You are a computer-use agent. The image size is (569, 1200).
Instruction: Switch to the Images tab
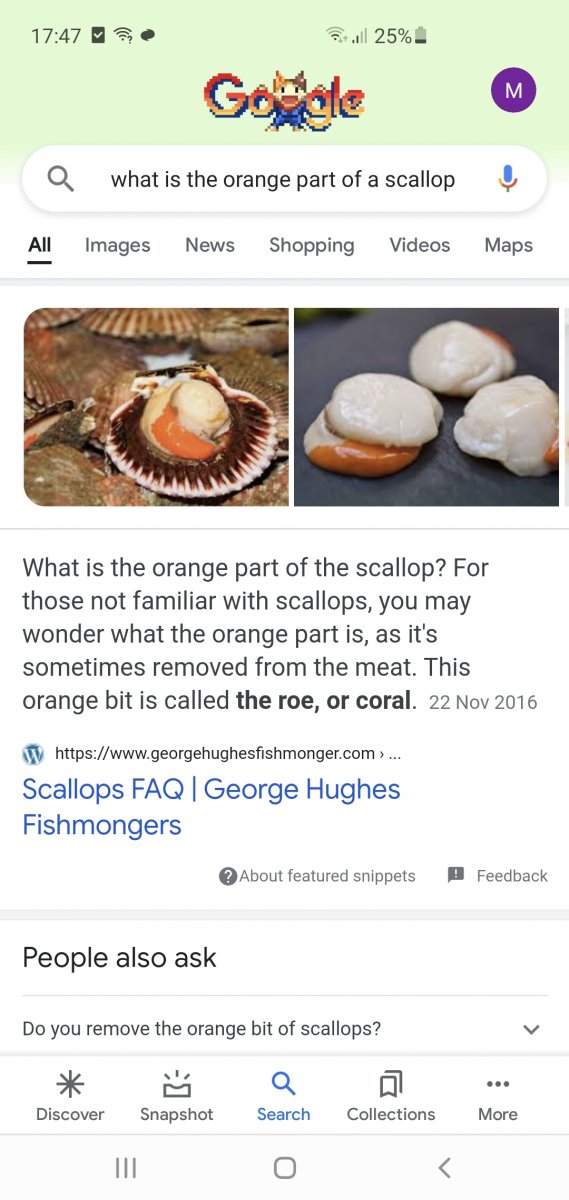coord(118,245)
